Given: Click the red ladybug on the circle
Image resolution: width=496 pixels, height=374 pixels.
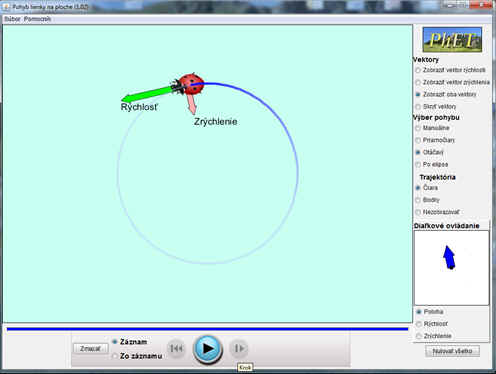Looking at the screenshot, I should click(x=190, y=84).
